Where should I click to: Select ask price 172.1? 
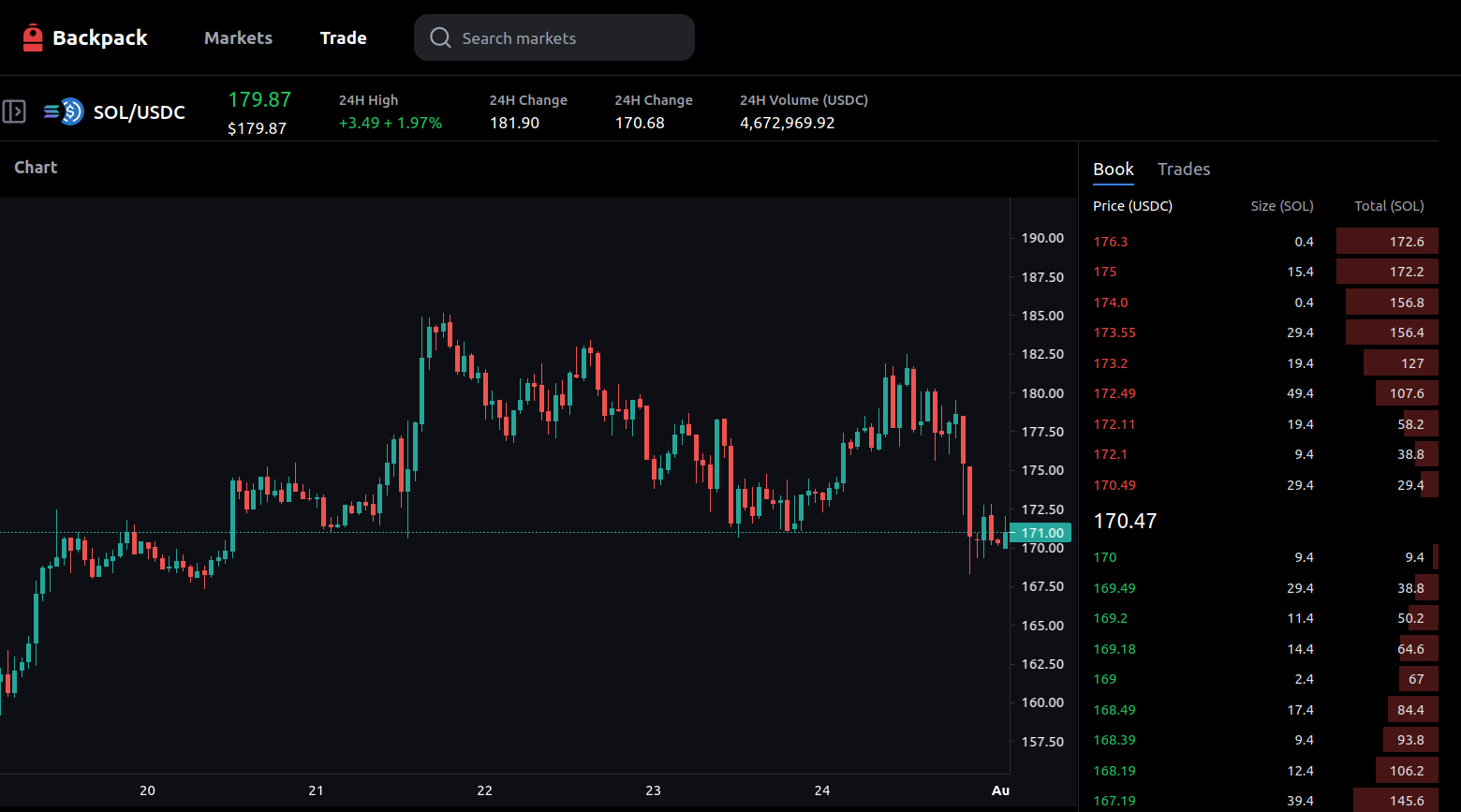tap(1110, 454)
